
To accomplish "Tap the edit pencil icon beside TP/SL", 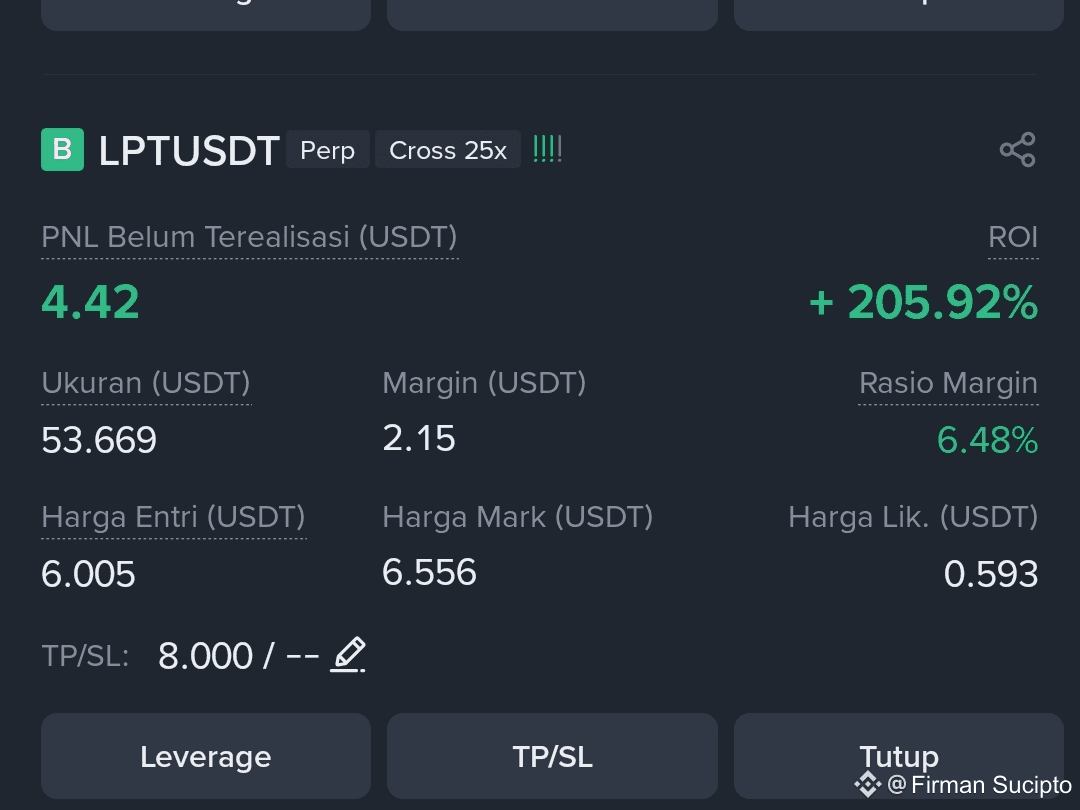I will [x=348, y=654].
